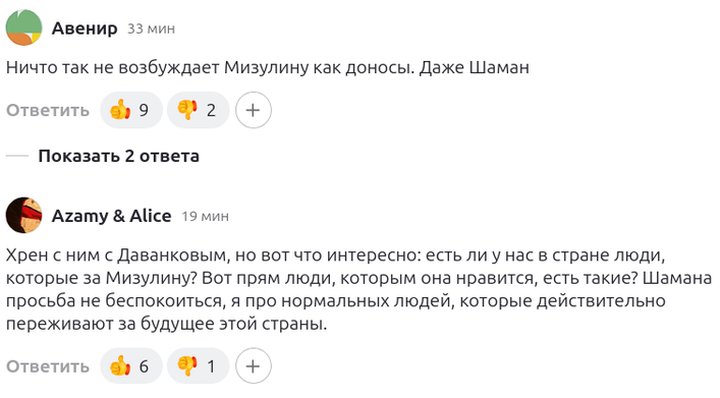The image size is (720, 398).
Task: Click the line beside Показать 2 ответа
Action: [17, 156]
